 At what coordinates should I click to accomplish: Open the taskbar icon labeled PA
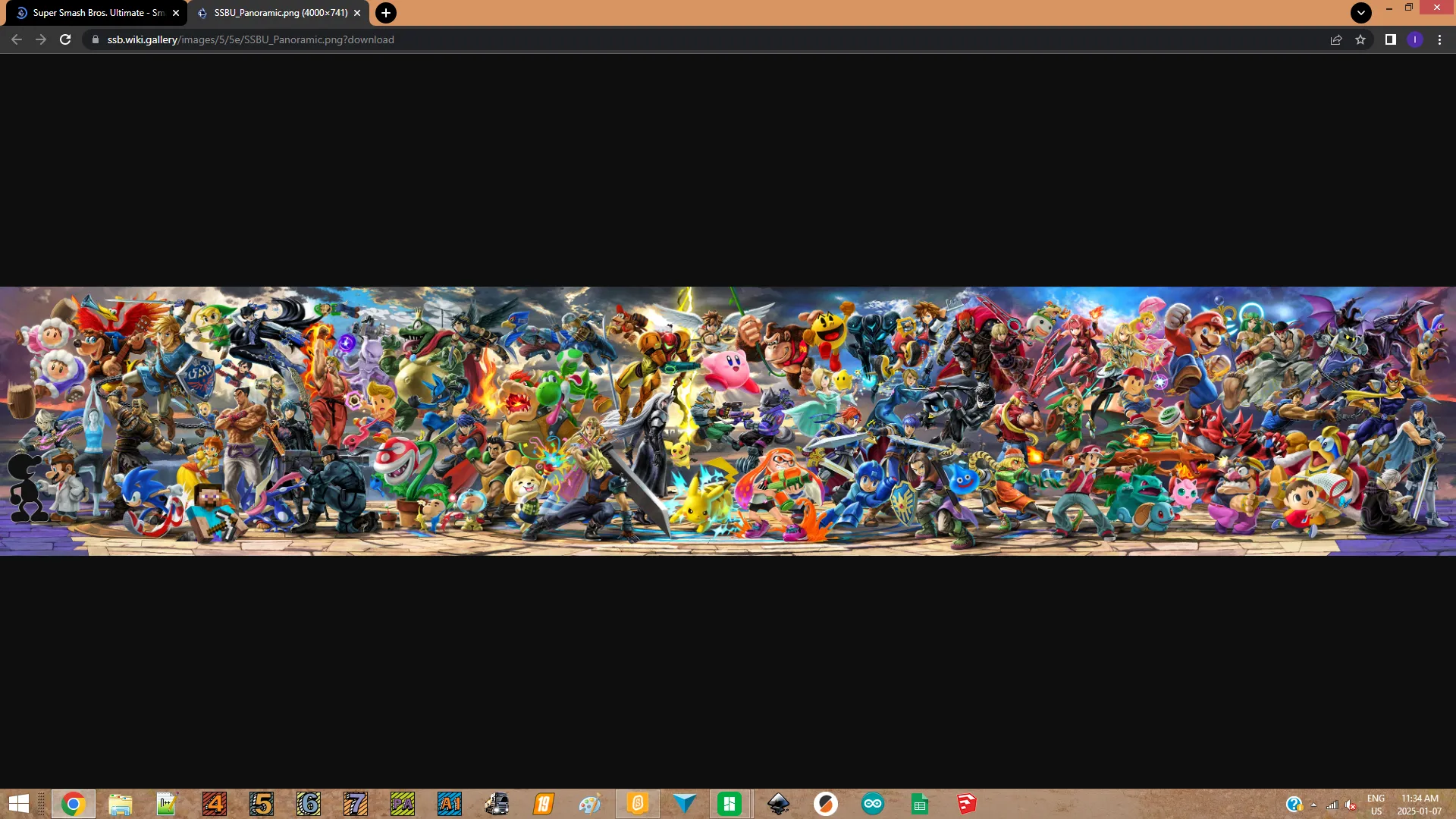coord(403,804)
